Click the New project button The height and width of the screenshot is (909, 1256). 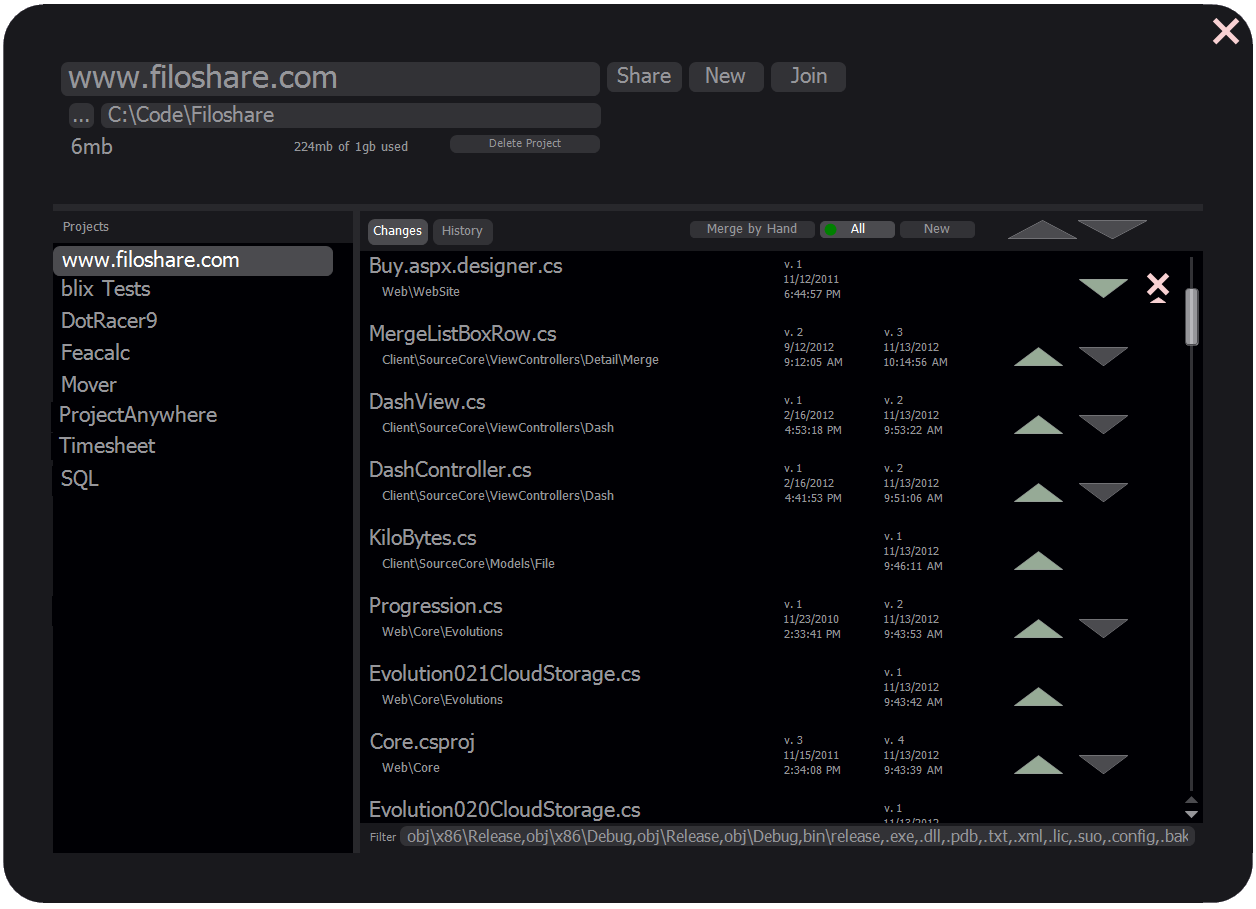pos(726,76)
